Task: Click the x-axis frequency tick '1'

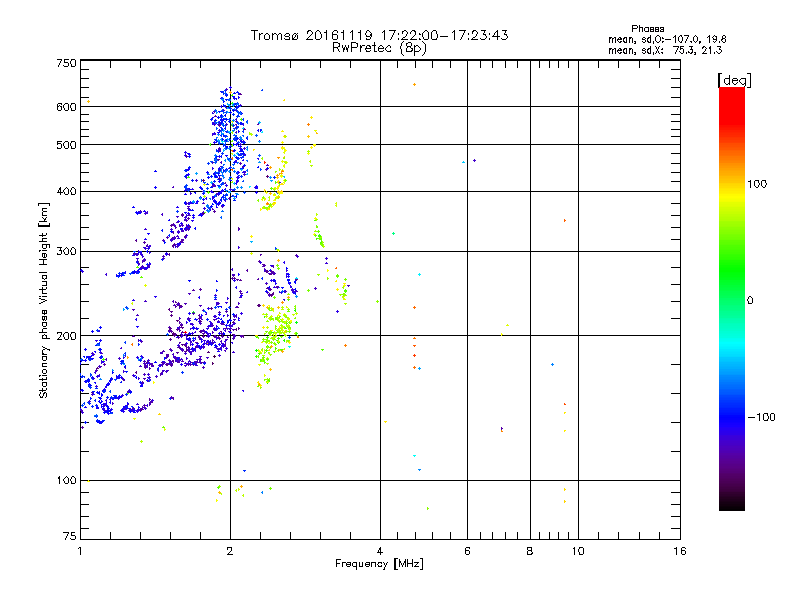Action: [80, 551]
